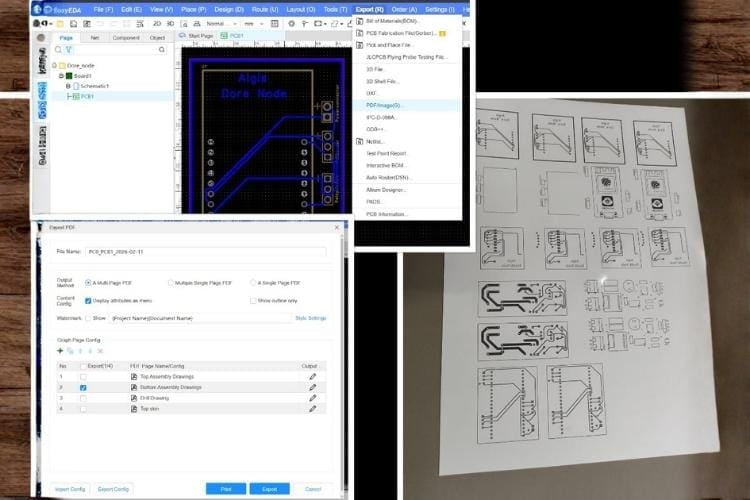Uncheck Bottom Assembly Drawings export checkbox

83,387
